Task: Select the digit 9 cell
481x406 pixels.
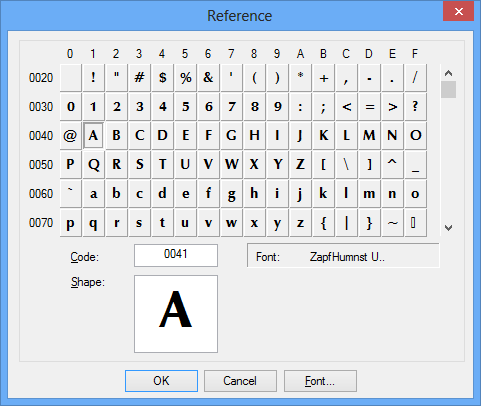Action: [277, 107]
